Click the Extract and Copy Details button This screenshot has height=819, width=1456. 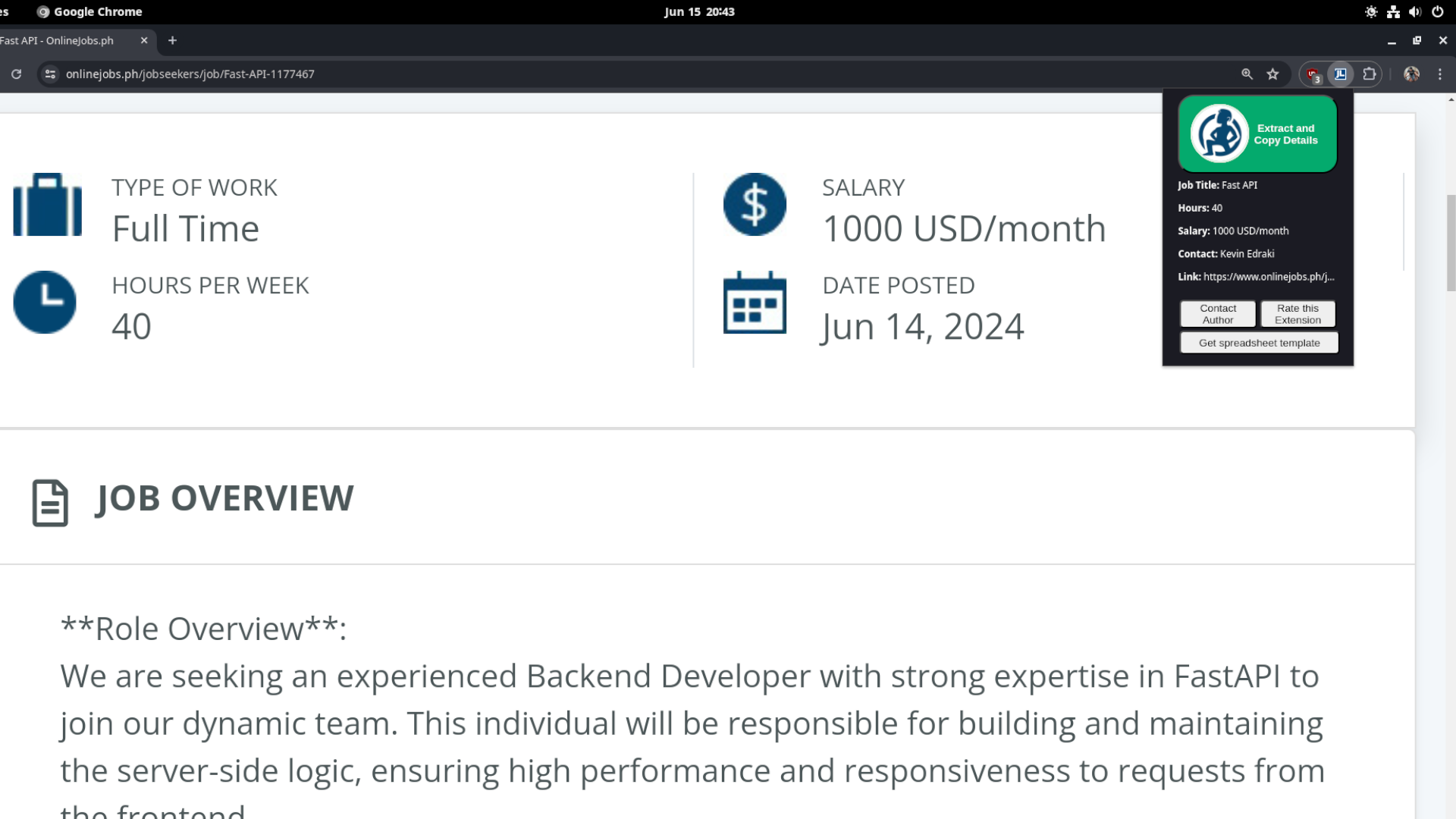tap(1257, 134)
